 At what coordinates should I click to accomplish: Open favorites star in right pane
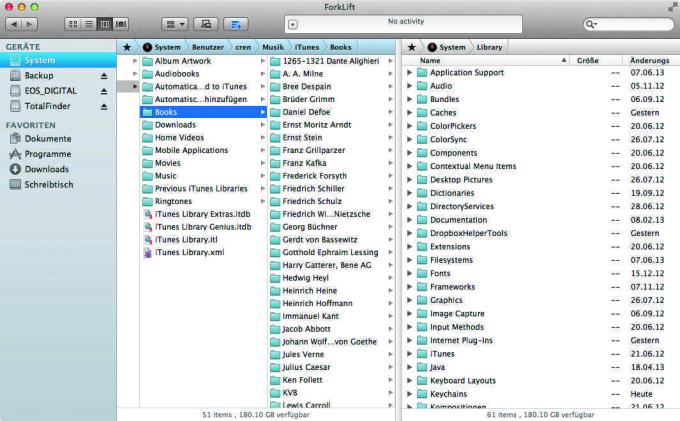[x=412, y=47]
